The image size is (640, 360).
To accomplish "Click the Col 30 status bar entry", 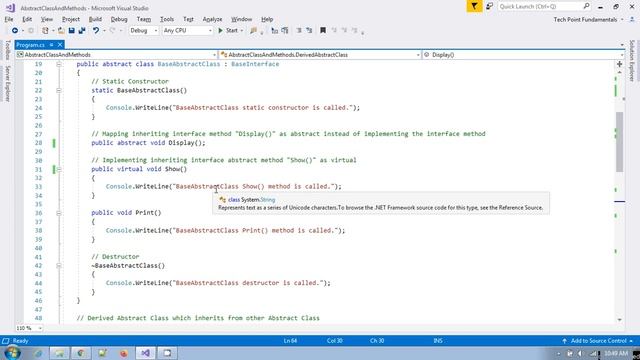I will 335,340.
